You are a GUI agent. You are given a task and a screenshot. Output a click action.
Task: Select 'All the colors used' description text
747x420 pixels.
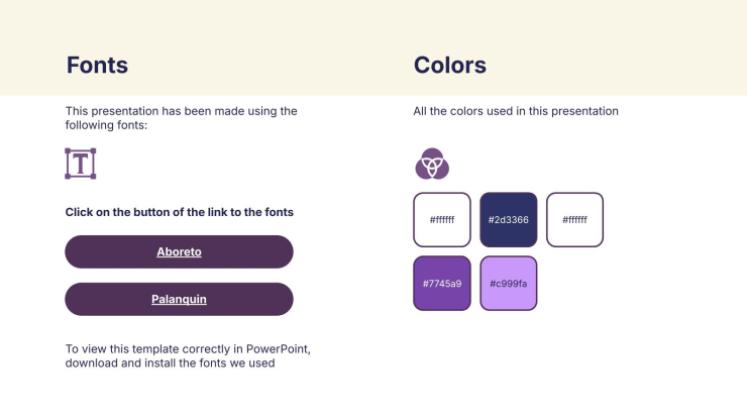pyautogui.click(x=516, y=111)
